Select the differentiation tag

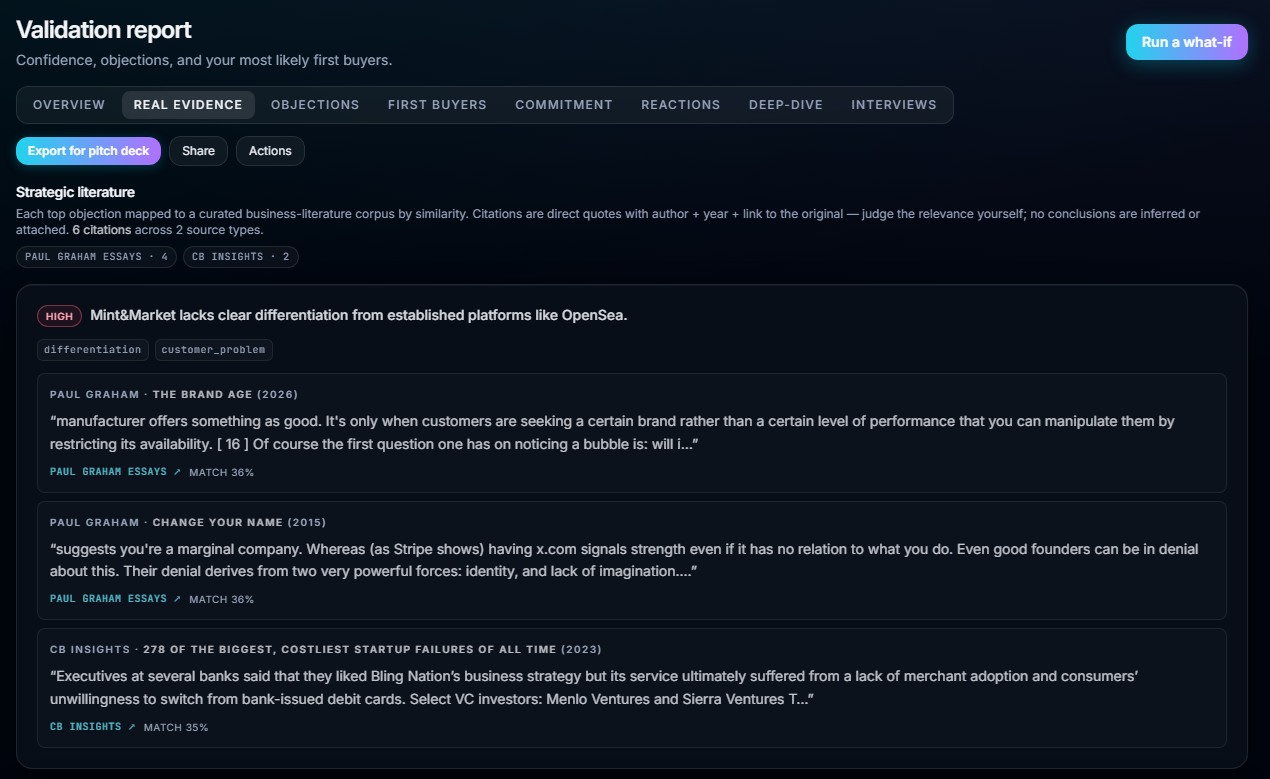(93, 350)
